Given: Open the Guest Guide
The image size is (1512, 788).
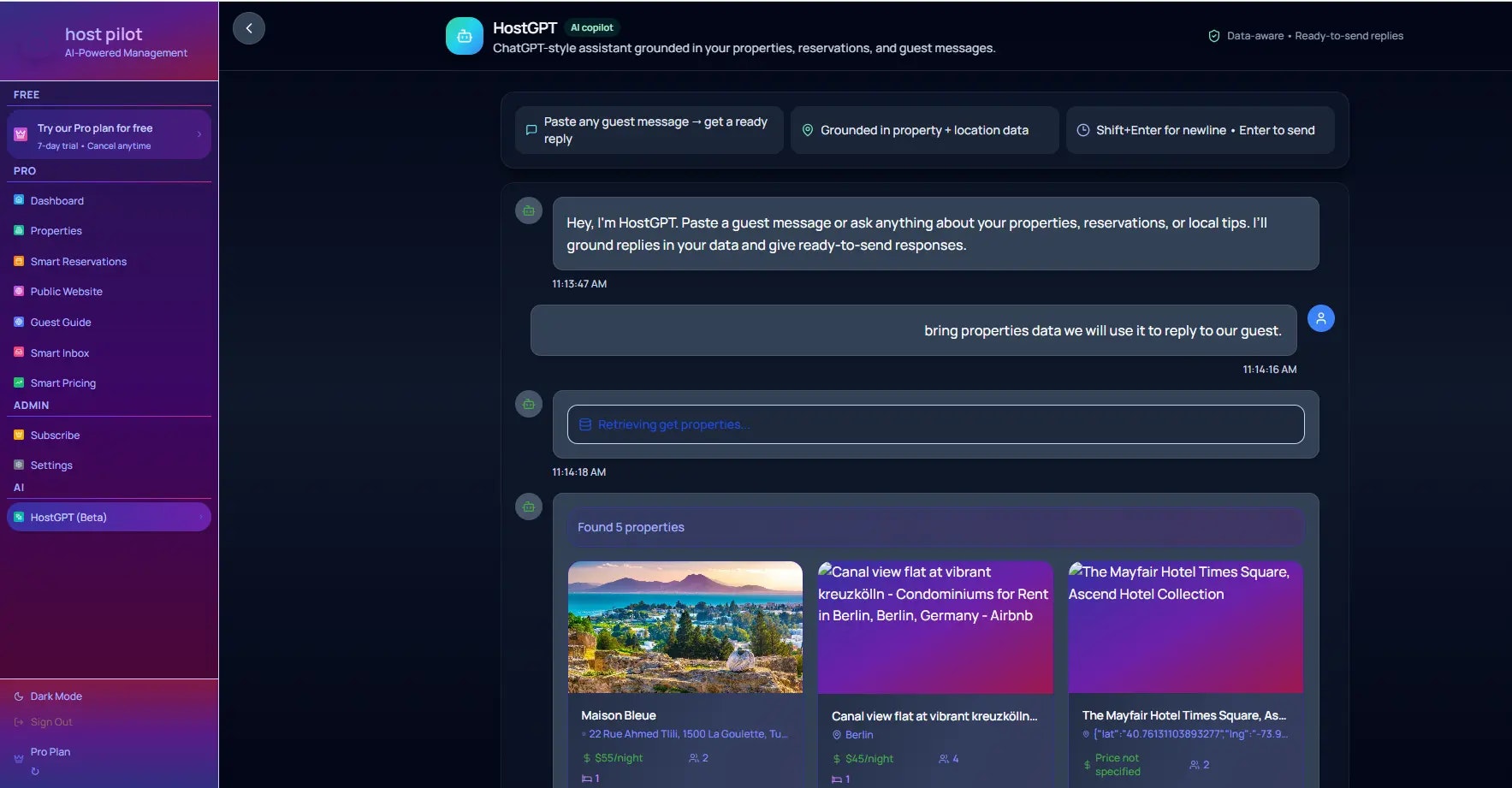Looking at the screenshot, I should (61, 322).
